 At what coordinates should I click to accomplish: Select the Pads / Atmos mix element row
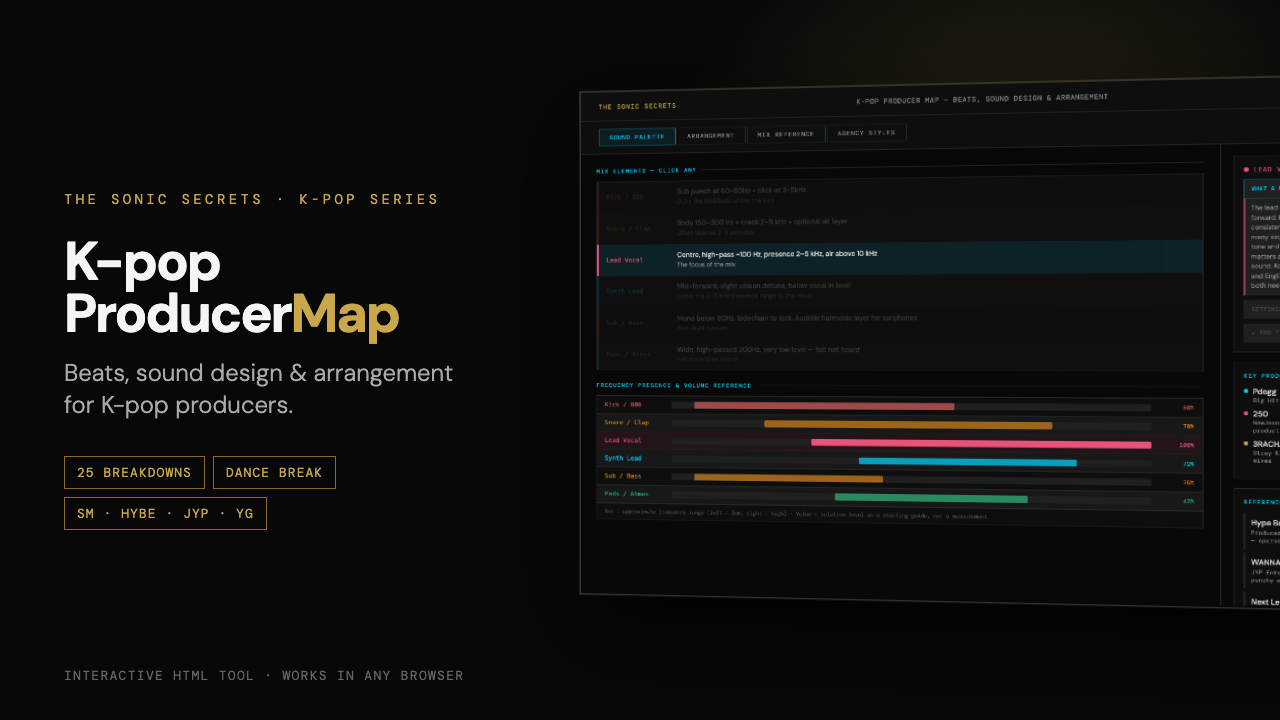click(899, 354)
